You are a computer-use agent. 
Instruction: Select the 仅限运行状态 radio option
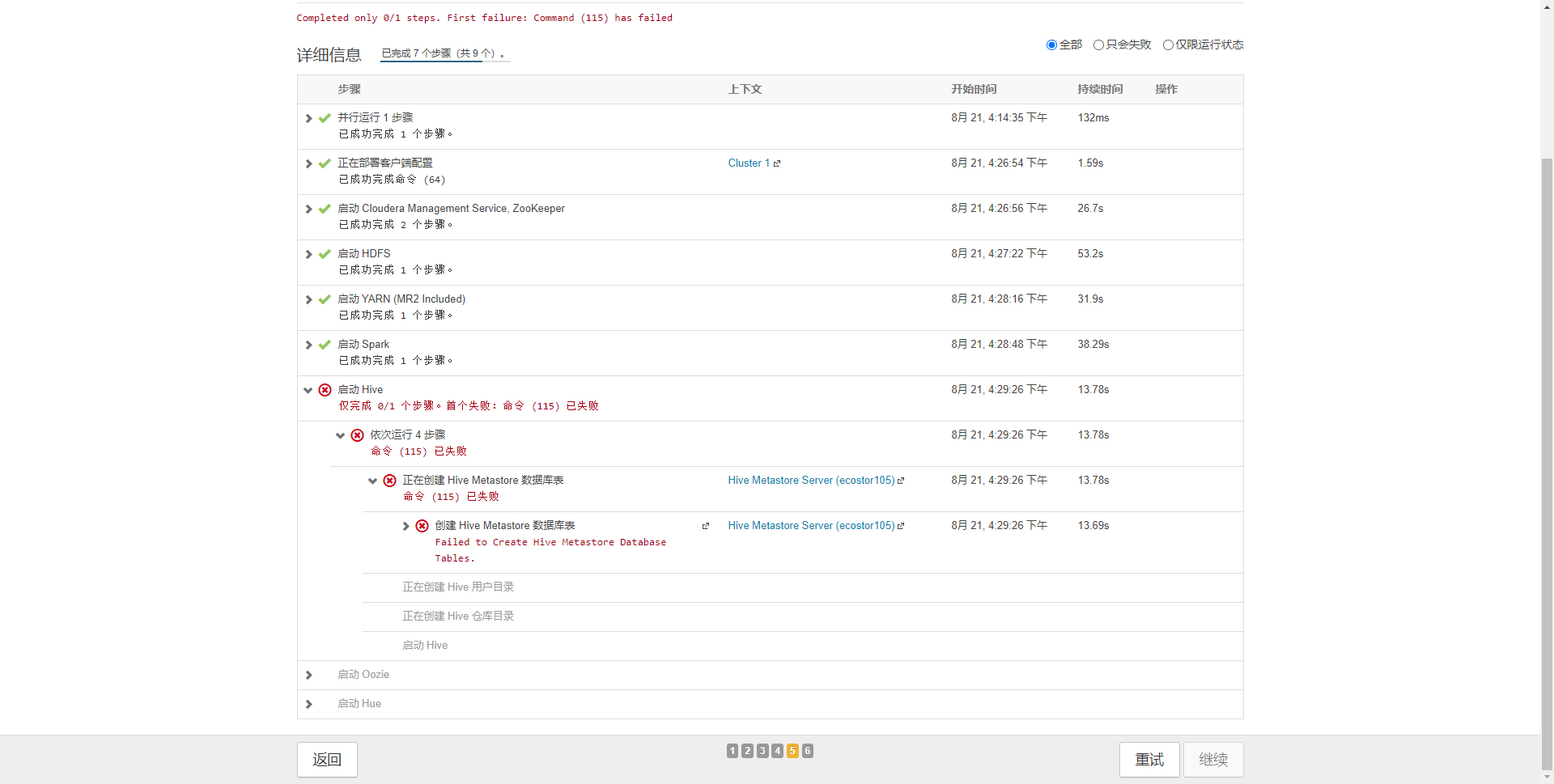pyautogui.click(x=1168, y=44)
